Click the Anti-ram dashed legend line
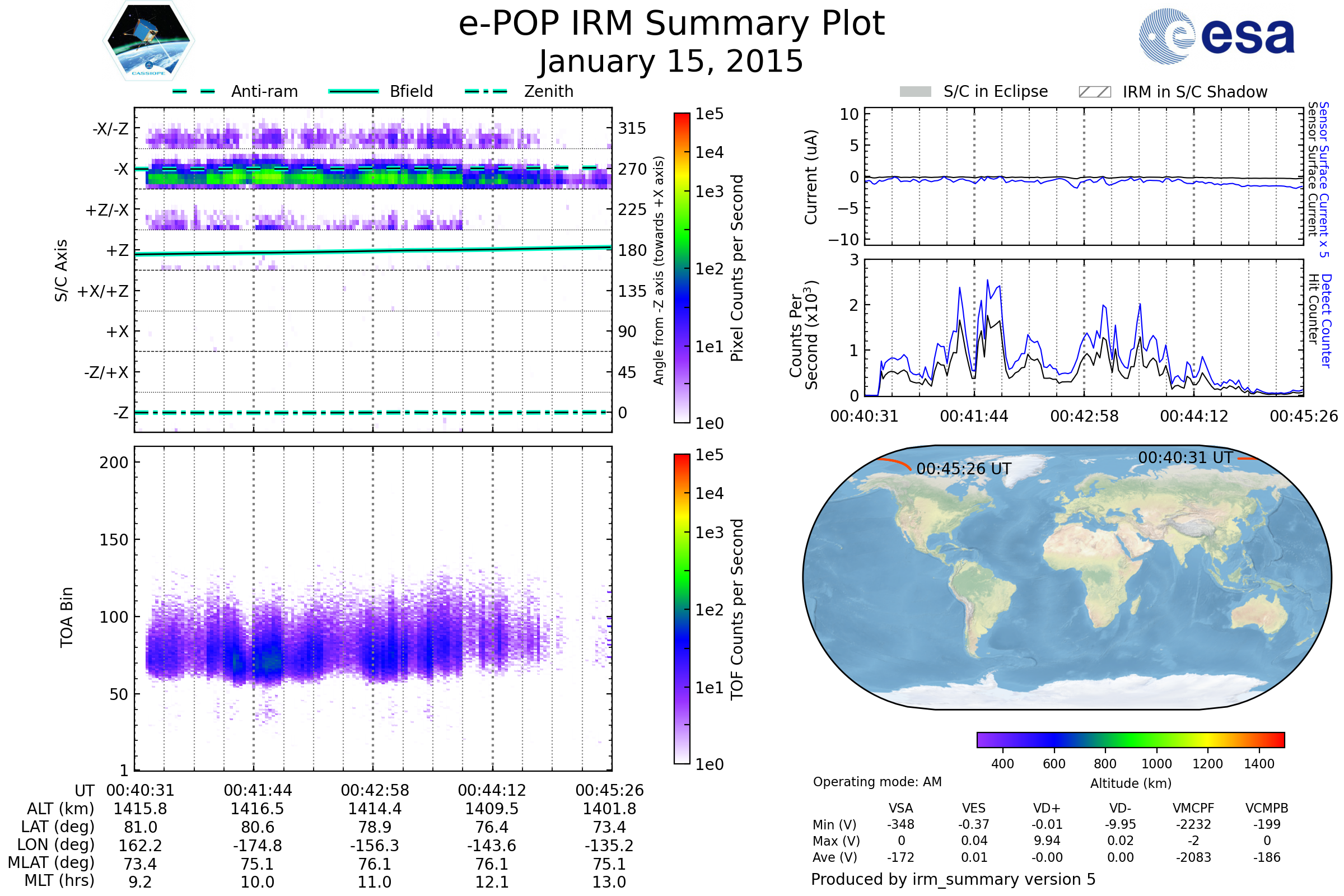 click(x=194, y=91)
